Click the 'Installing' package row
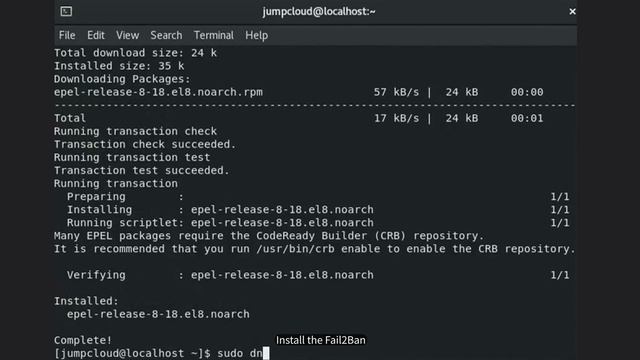 [x=318, y=210]
